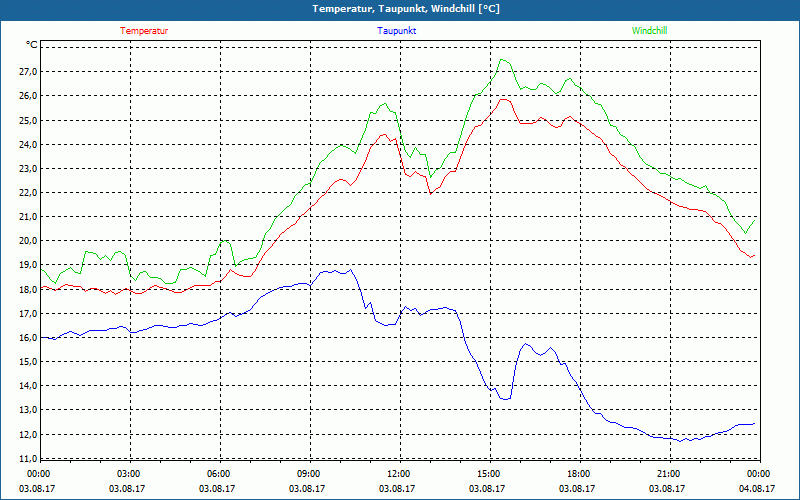Click the chart title 'Temperatur, Taupunkt, Windchill [°C]'
The height and width of the screenshot is (500, 800).
(406, 9)
